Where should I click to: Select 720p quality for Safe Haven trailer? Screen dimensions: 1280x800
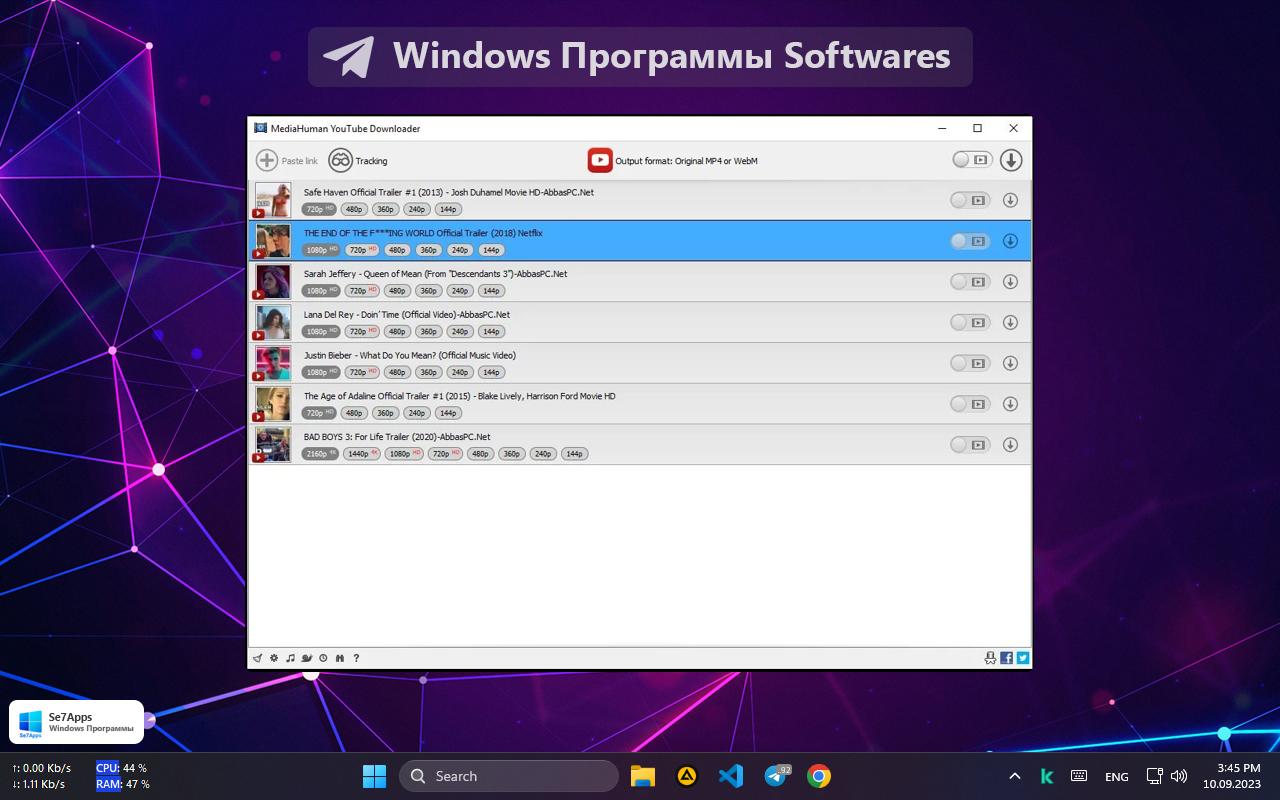[319, 209]
